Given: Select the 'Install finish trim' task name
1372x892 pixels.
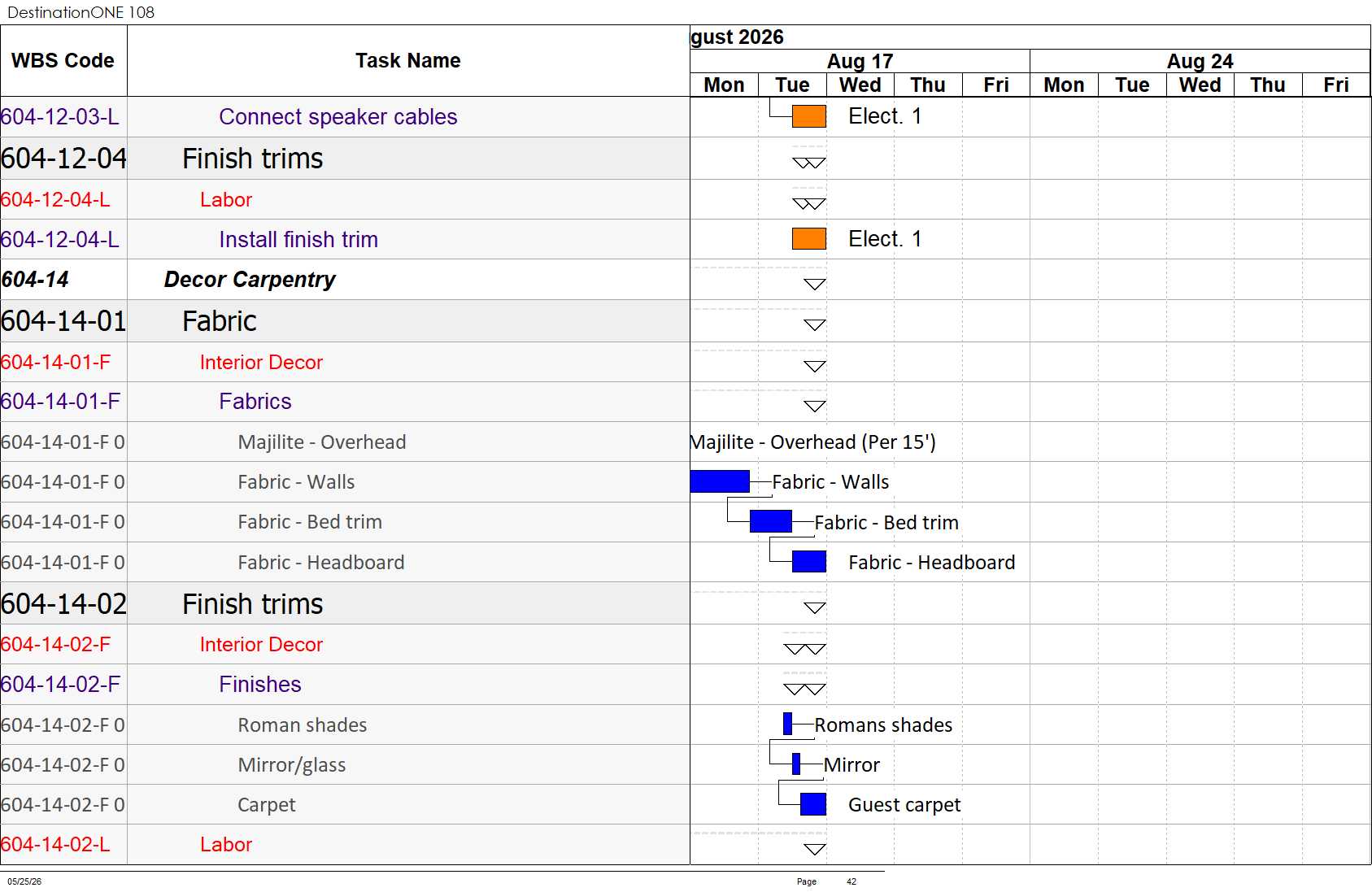Looking at the screenshot, I should pyautogui.click(x=298, y=239).
